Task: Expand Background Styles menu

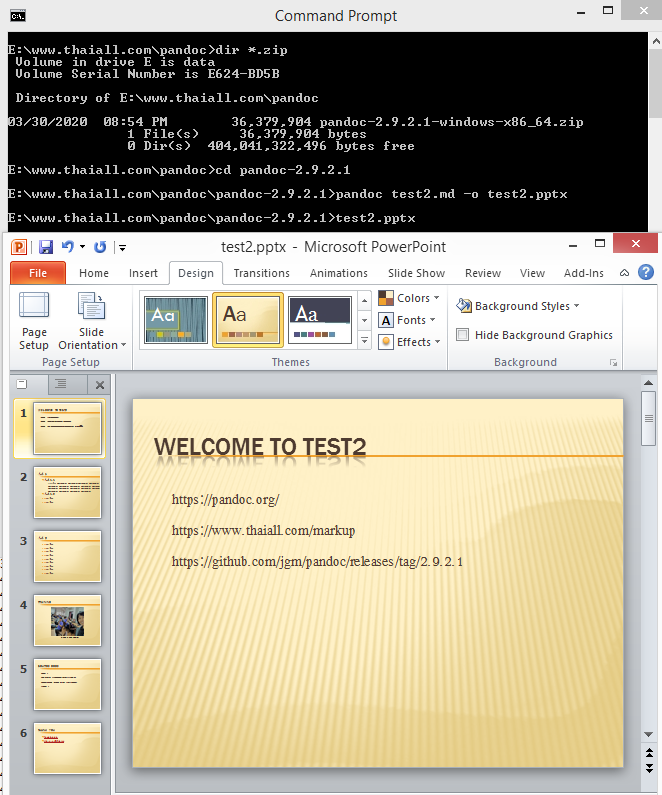Action: (x=518, y=306)
